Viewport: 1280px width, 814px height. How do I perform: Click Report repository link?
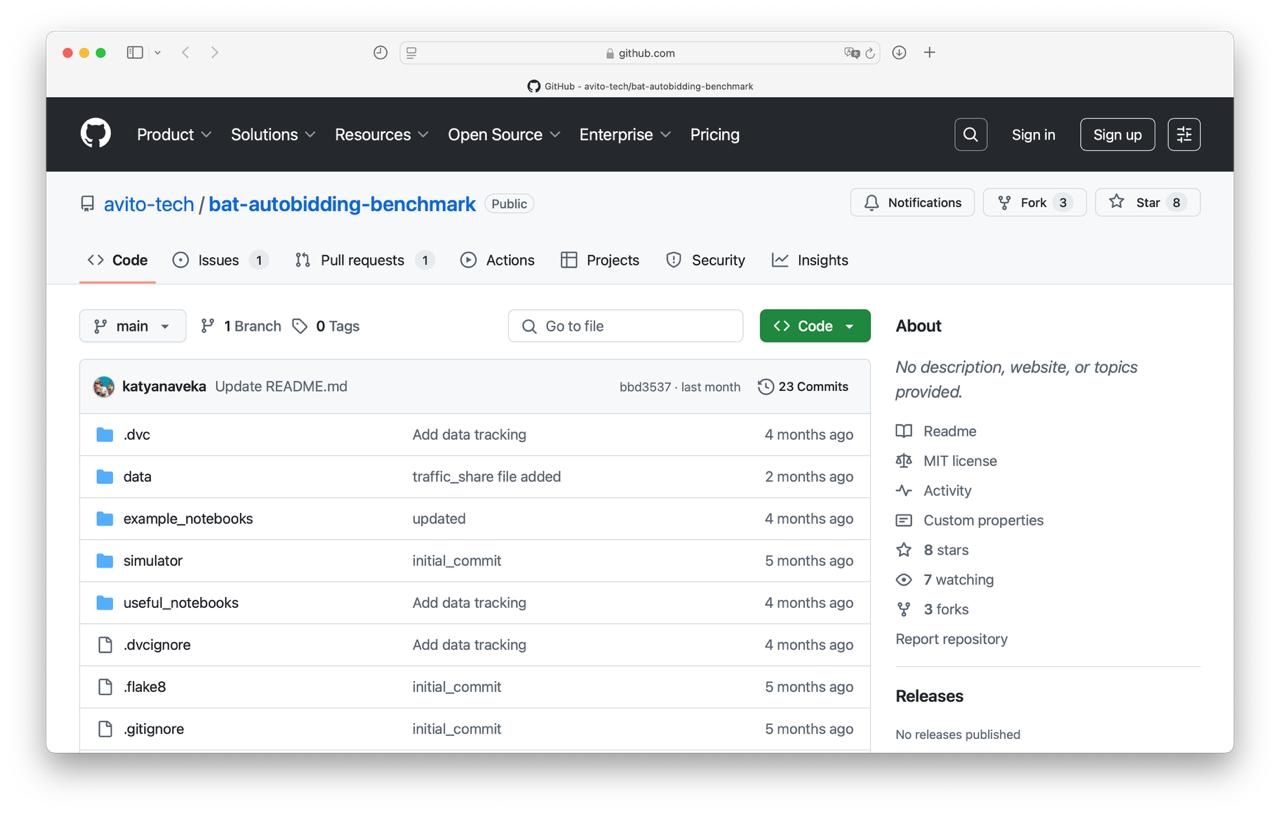952,639
